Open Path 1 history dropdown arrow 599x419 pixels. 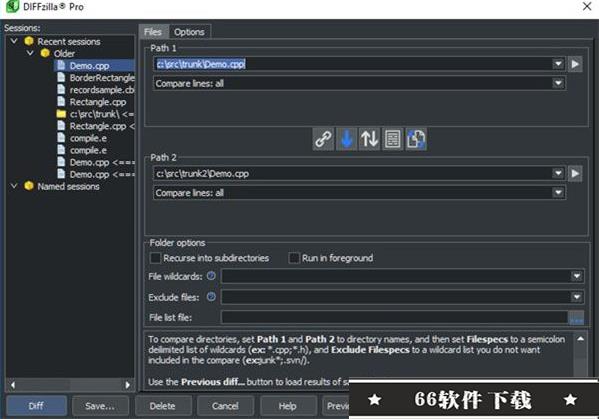pyautogui.click(x=558, y=64)
